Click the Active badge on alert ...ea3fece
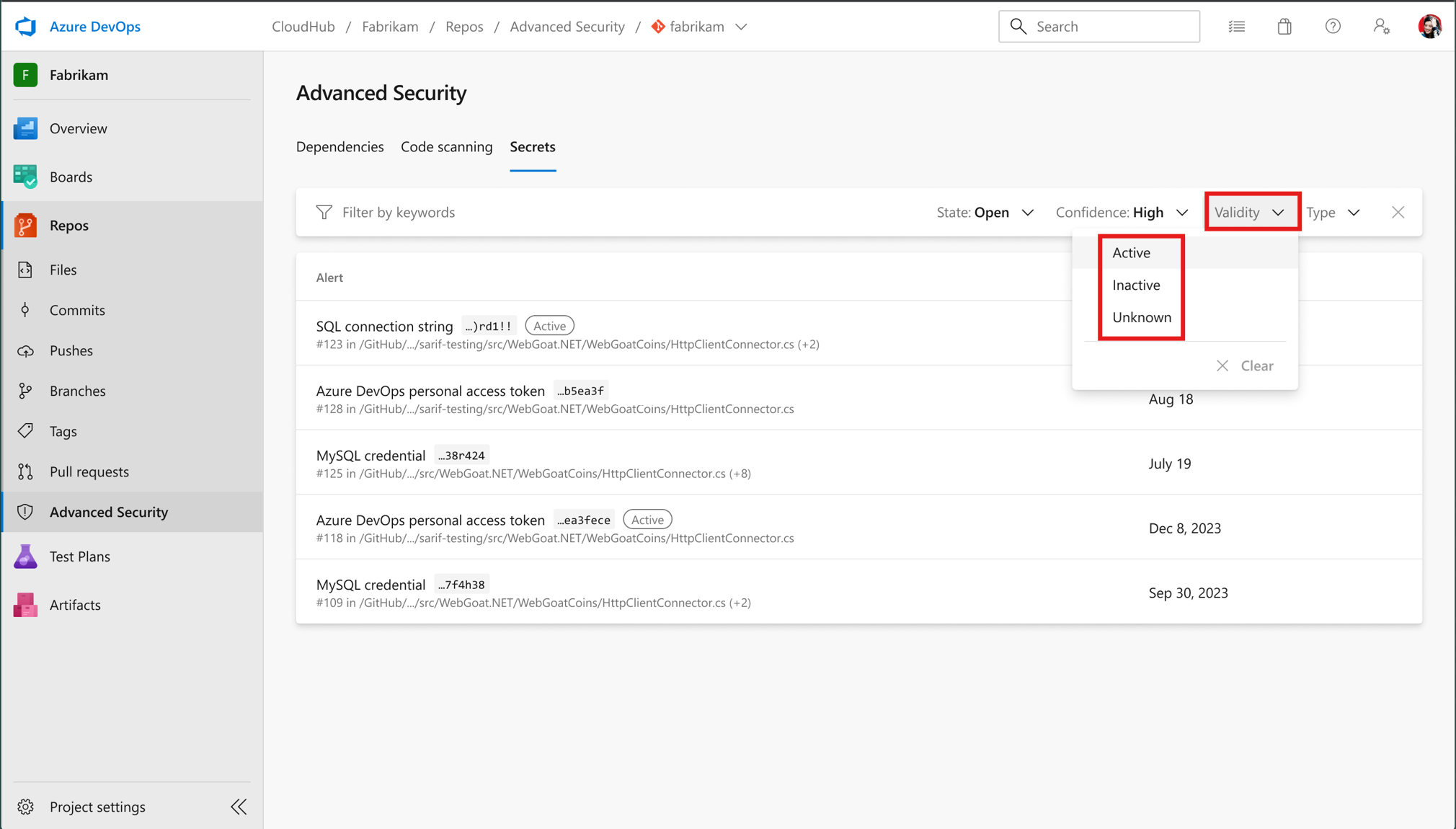 (647, 520)
